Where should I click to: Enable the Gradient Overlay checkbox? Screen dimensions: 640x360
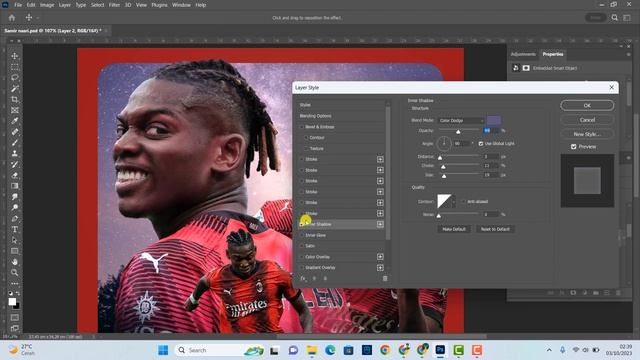click(302, 267)
